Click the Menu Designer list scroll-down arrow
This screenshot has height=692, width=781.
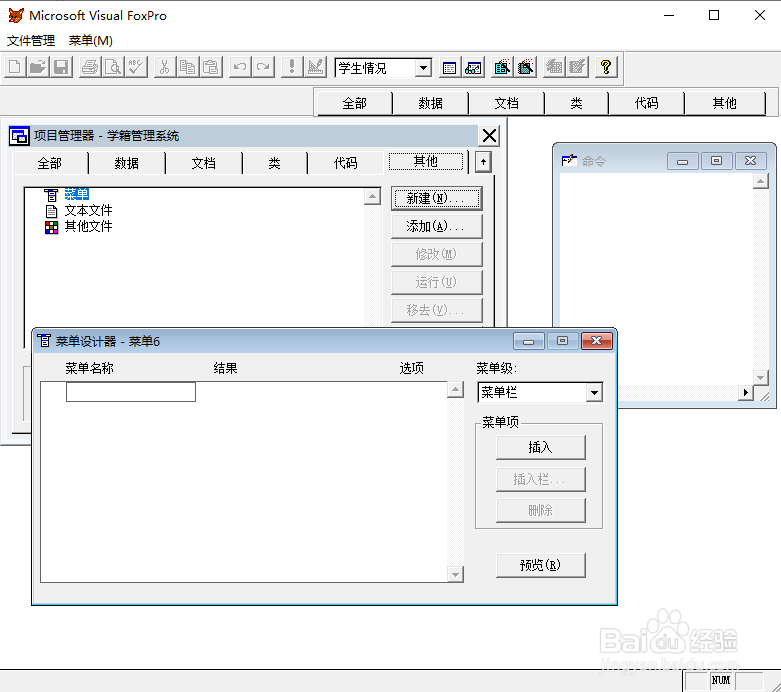pos(455,574)
